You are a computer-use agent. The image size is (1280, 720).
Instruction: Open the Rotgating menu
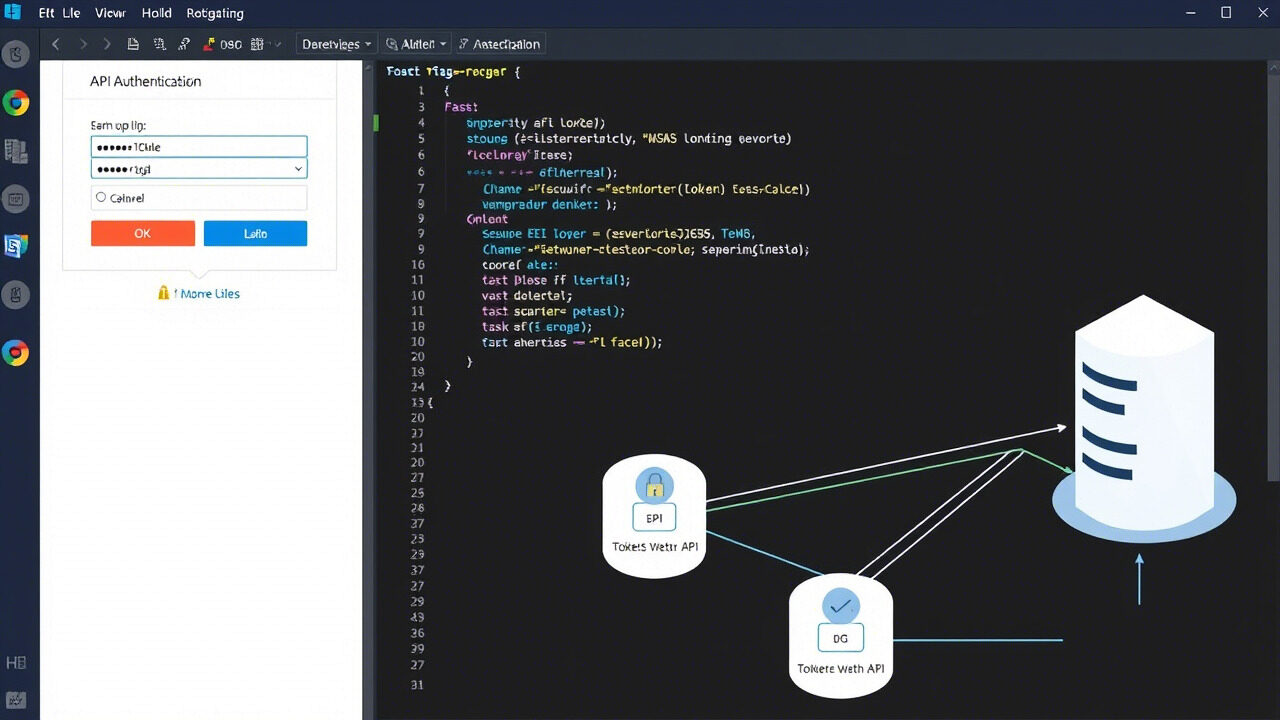pos(215,13)
